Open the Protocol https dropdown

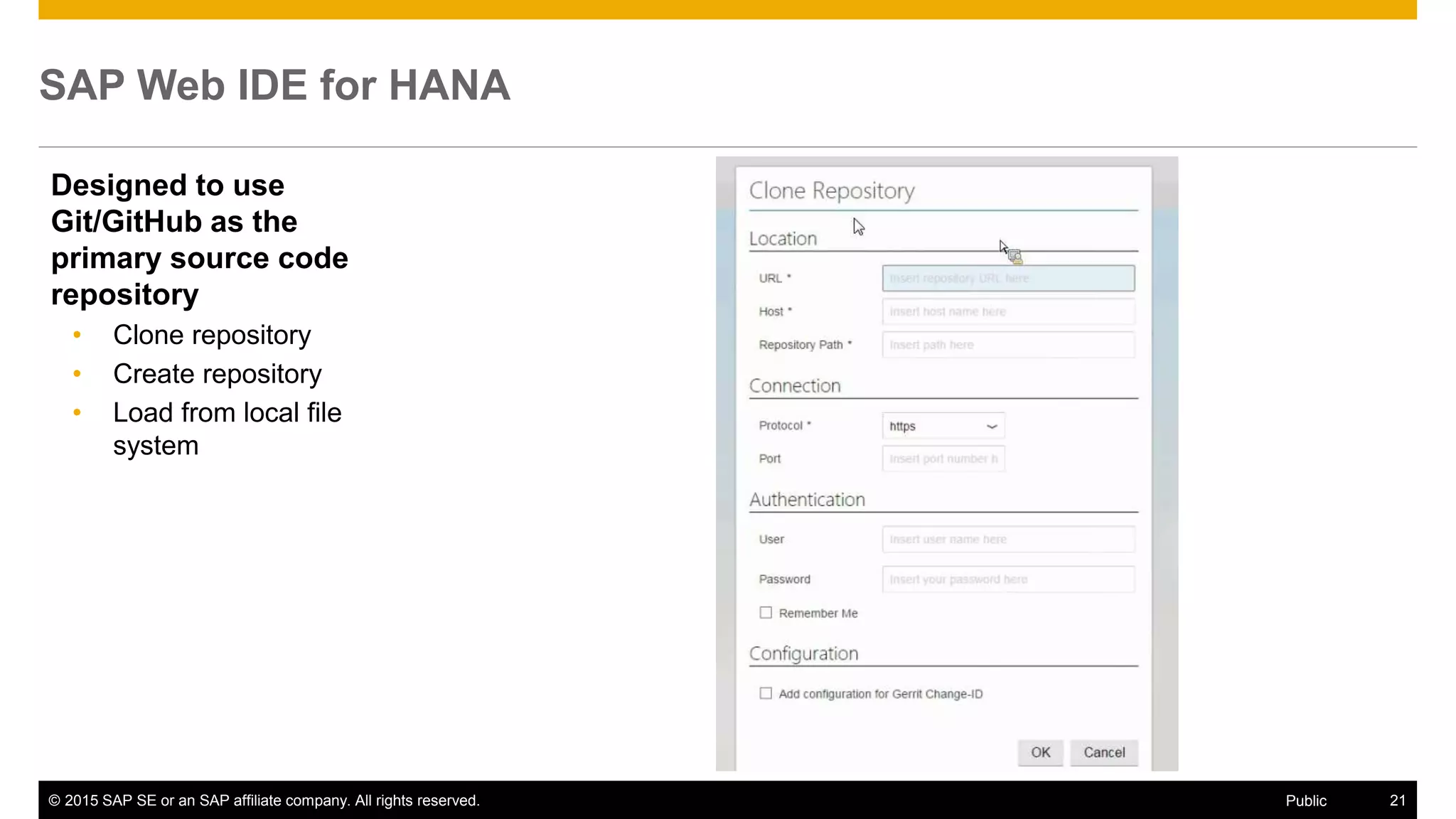943,426
